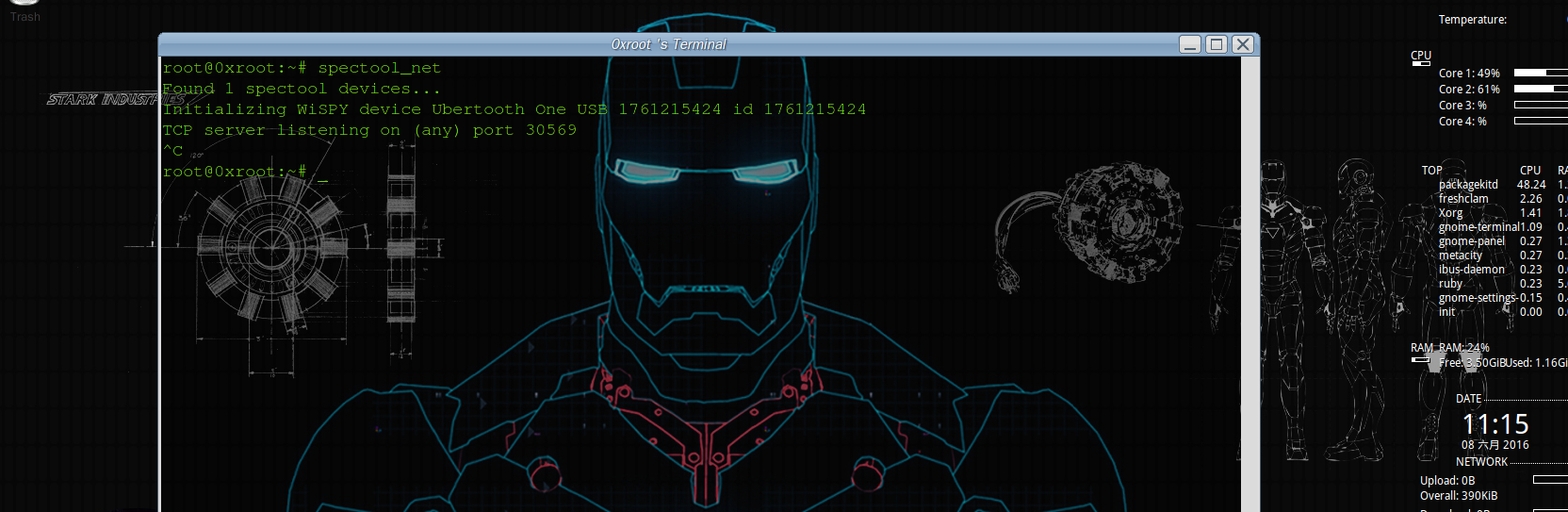Click the 'Upload: 0B' network text

point(1447,481)
